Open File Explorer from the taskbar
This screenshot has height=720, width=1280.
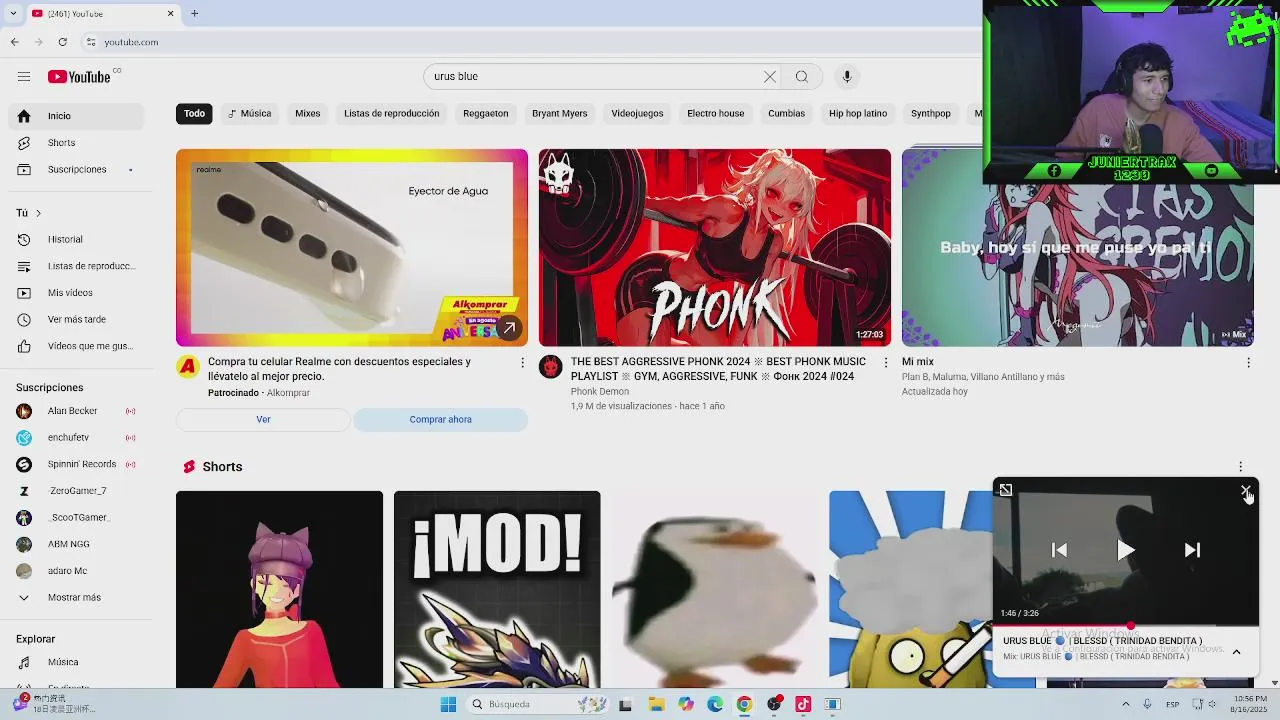(656, 705)
